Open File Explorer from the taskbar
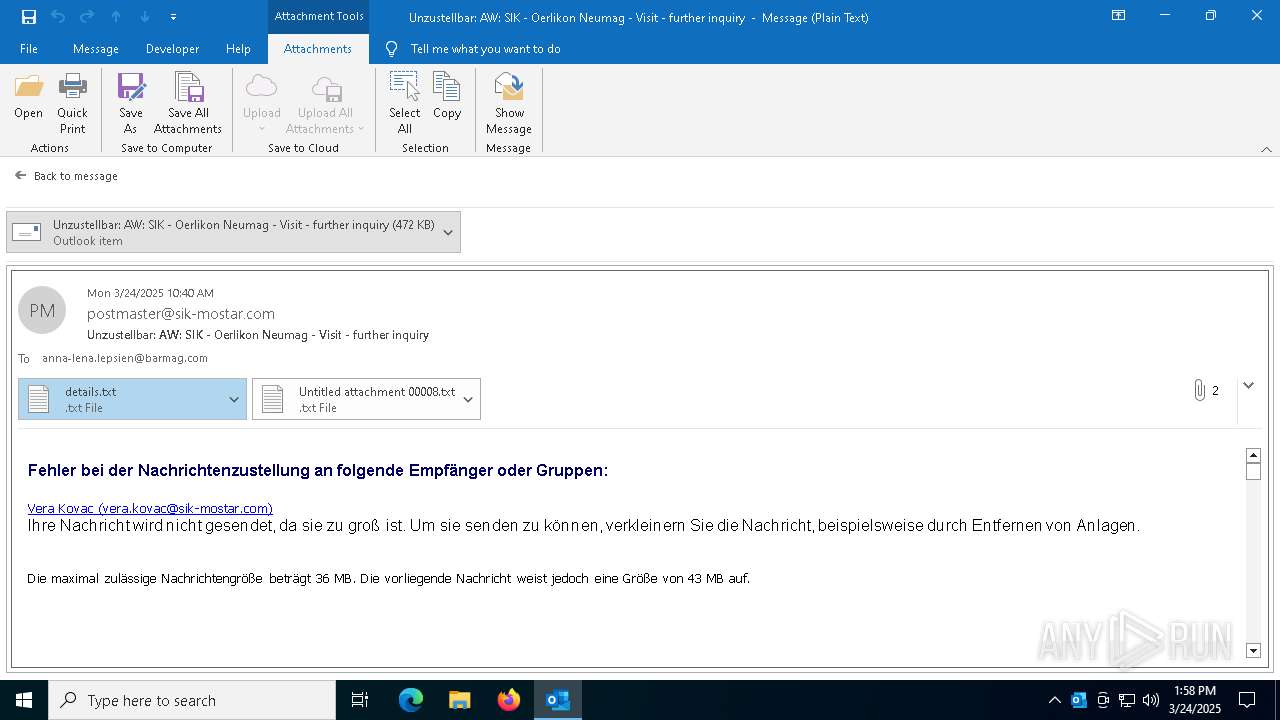1280x720 pixels. point(459,700)
